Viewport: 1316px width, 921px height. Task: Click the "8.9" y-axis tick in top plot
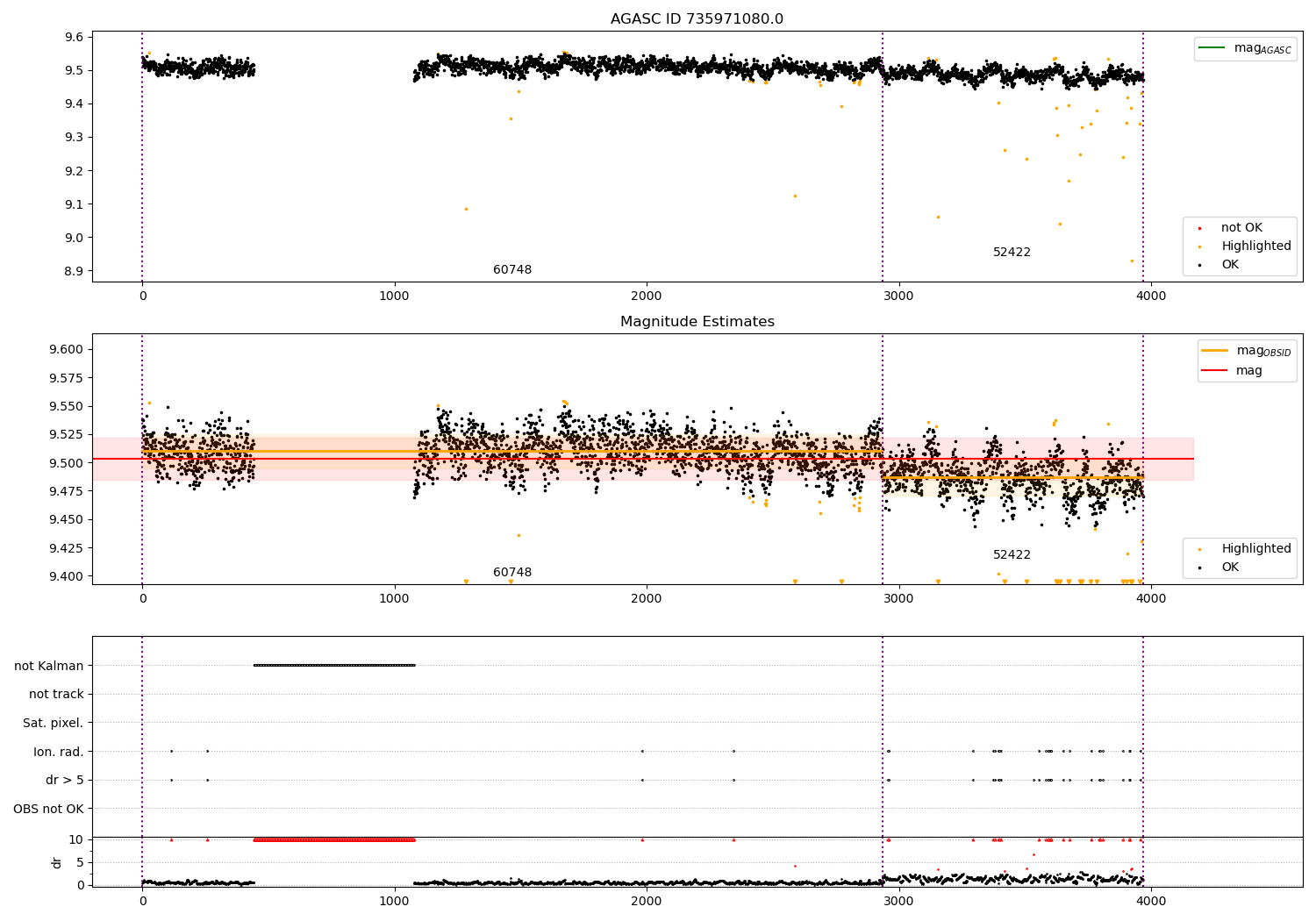click(75, 271)
